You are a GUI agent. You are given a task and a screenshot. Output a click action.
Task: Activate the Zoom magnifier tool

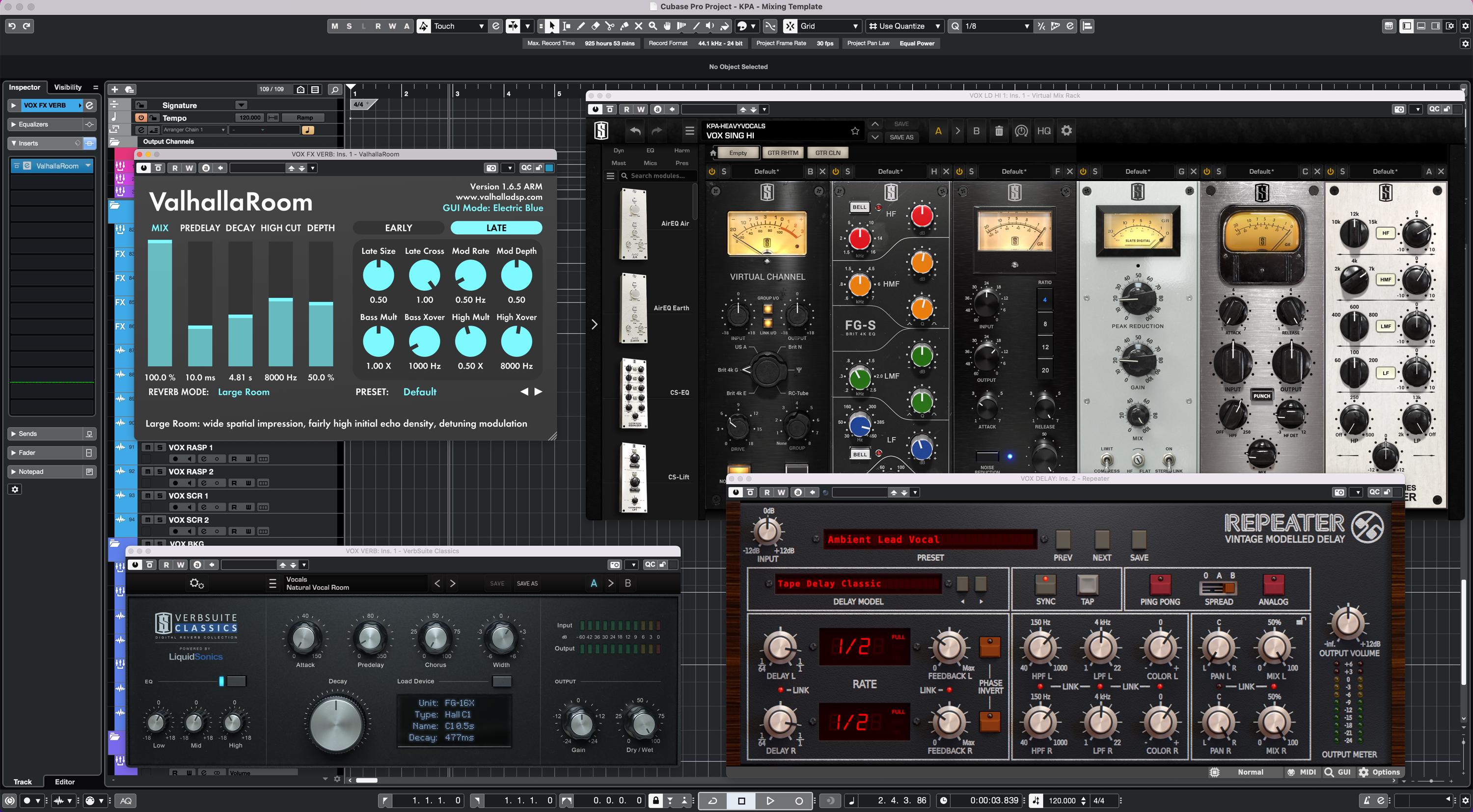tap(652, 26)
